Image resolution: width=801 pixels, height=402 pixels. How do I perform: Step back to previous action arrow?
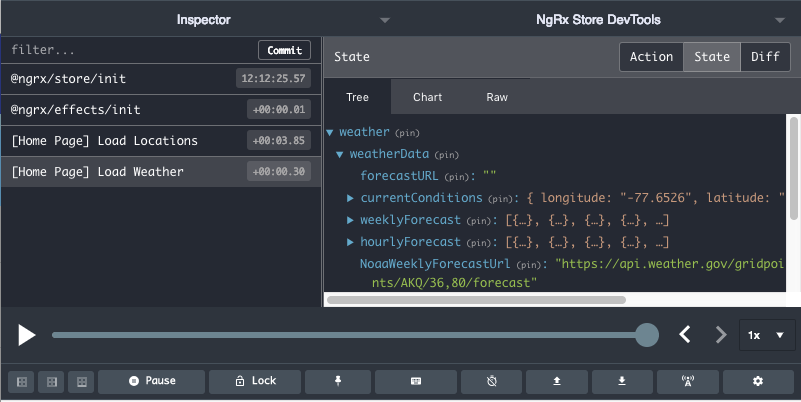[x=685, y=335]
